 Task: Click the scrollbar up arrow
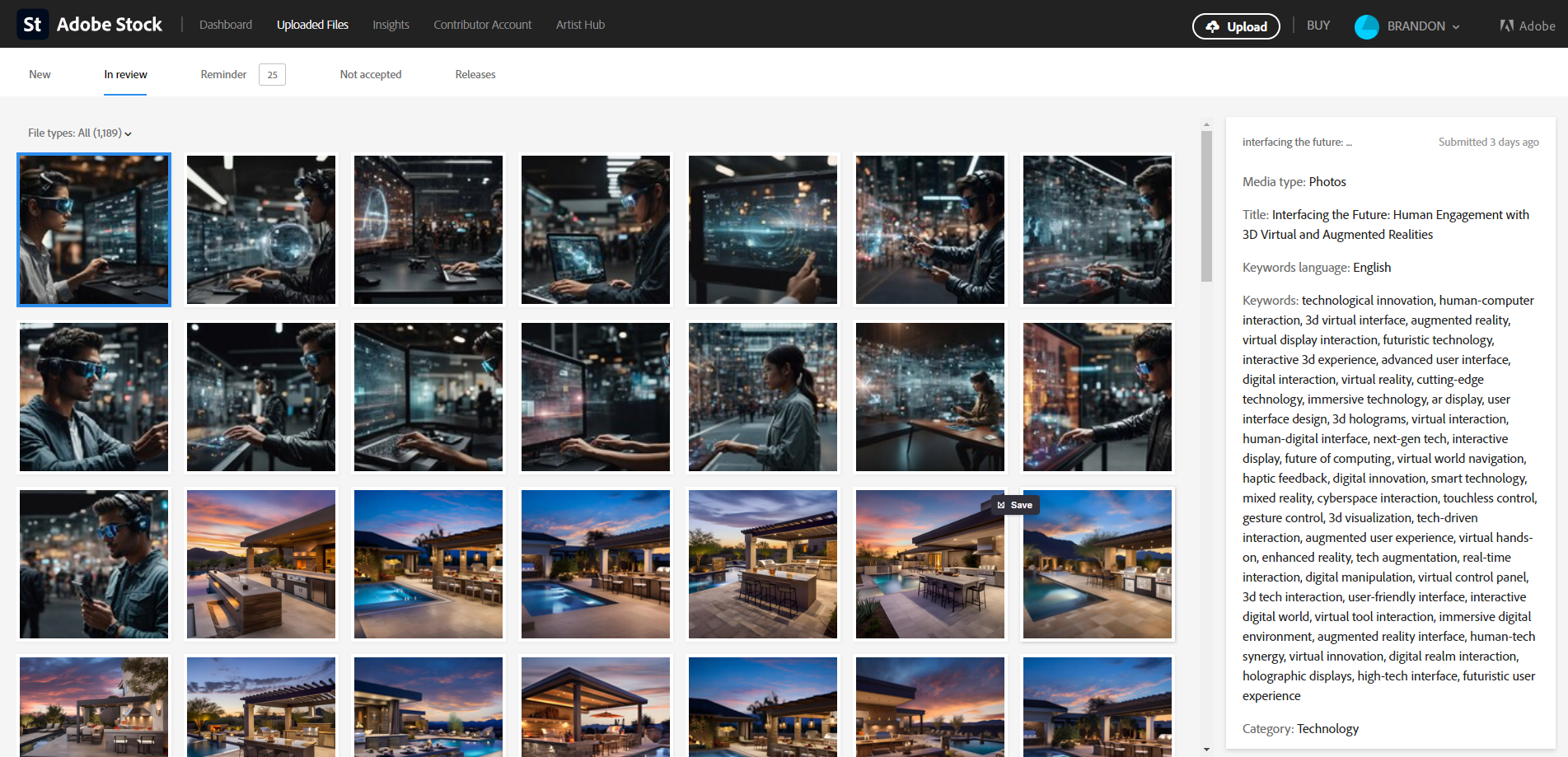[1206, 125]
